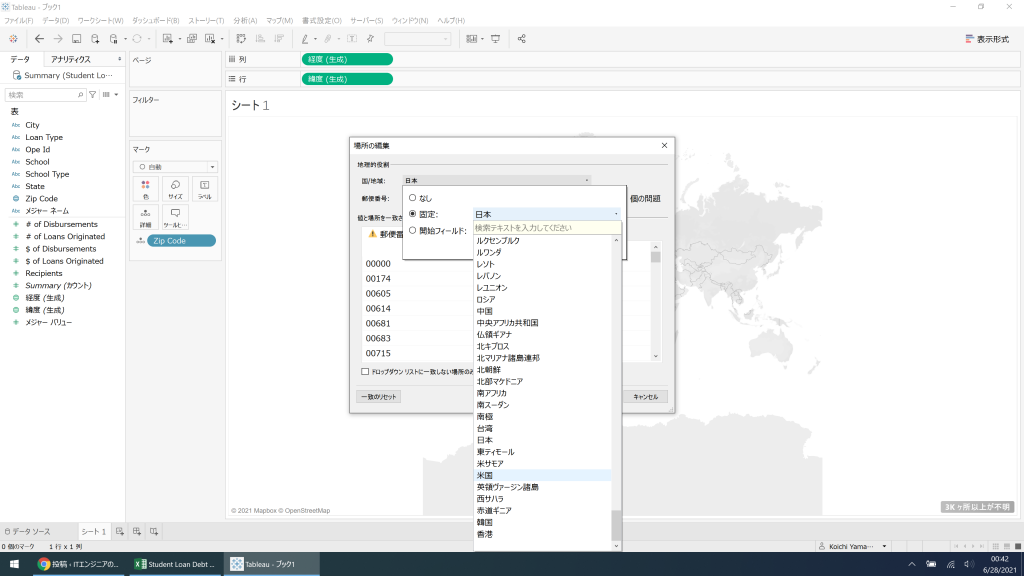Open the toolbar fit dropdown box

tap(417, 39)
